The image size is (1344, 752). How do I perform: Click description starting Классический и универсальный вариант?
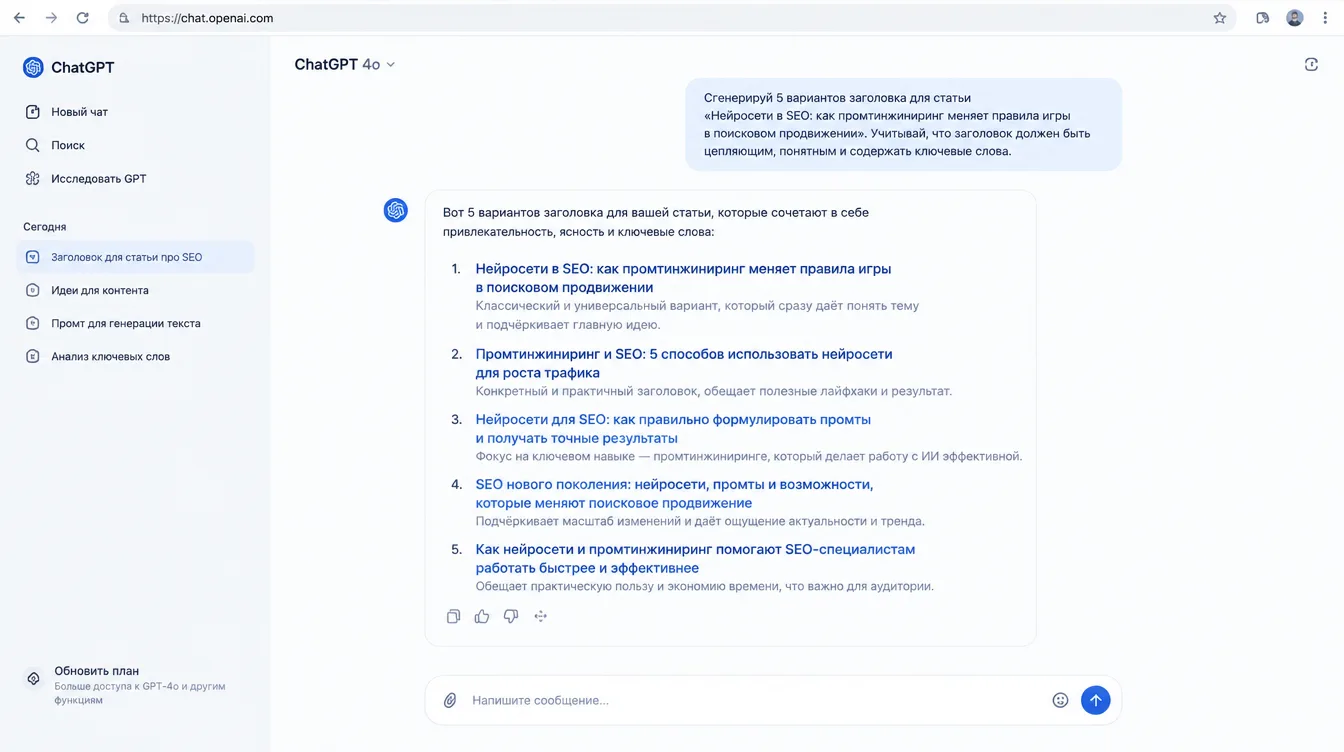click(697, 315)
